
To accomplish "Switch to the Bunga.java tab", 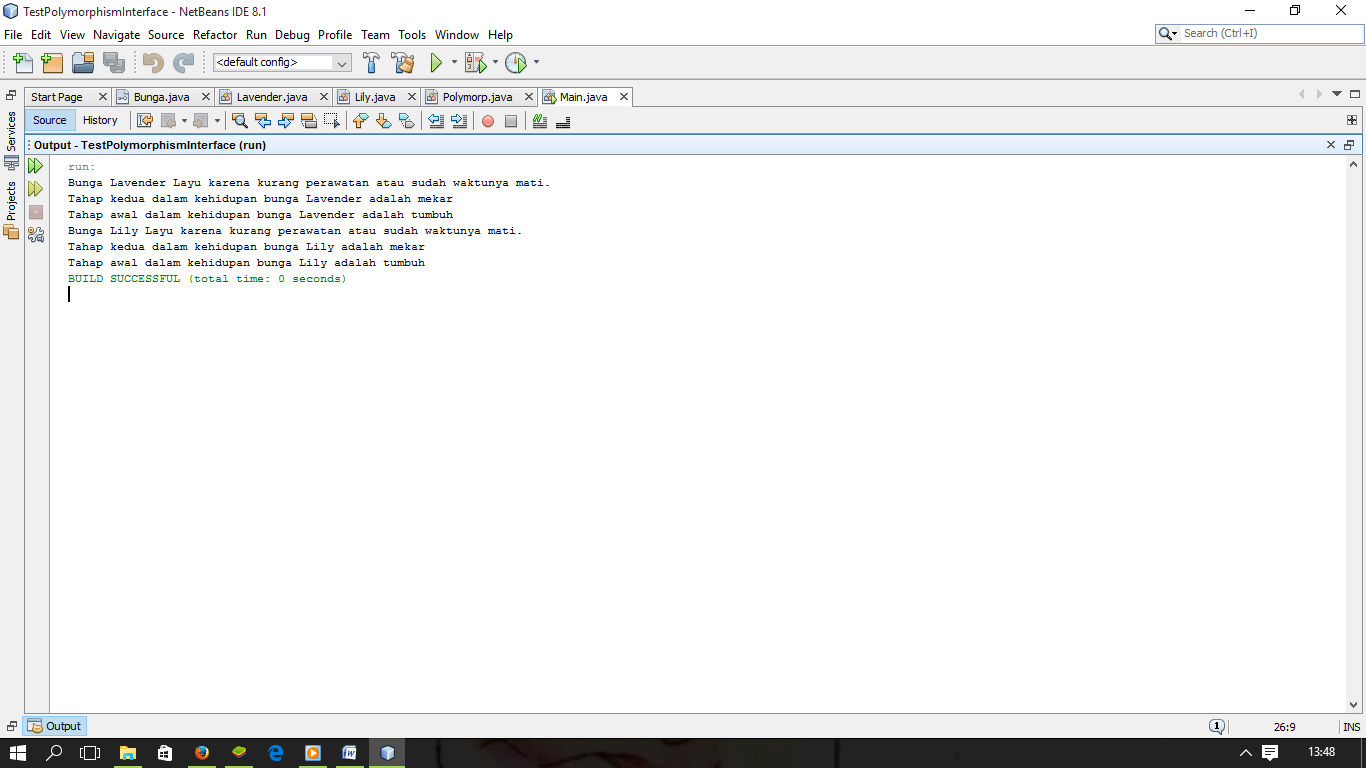I will (162, 97).
